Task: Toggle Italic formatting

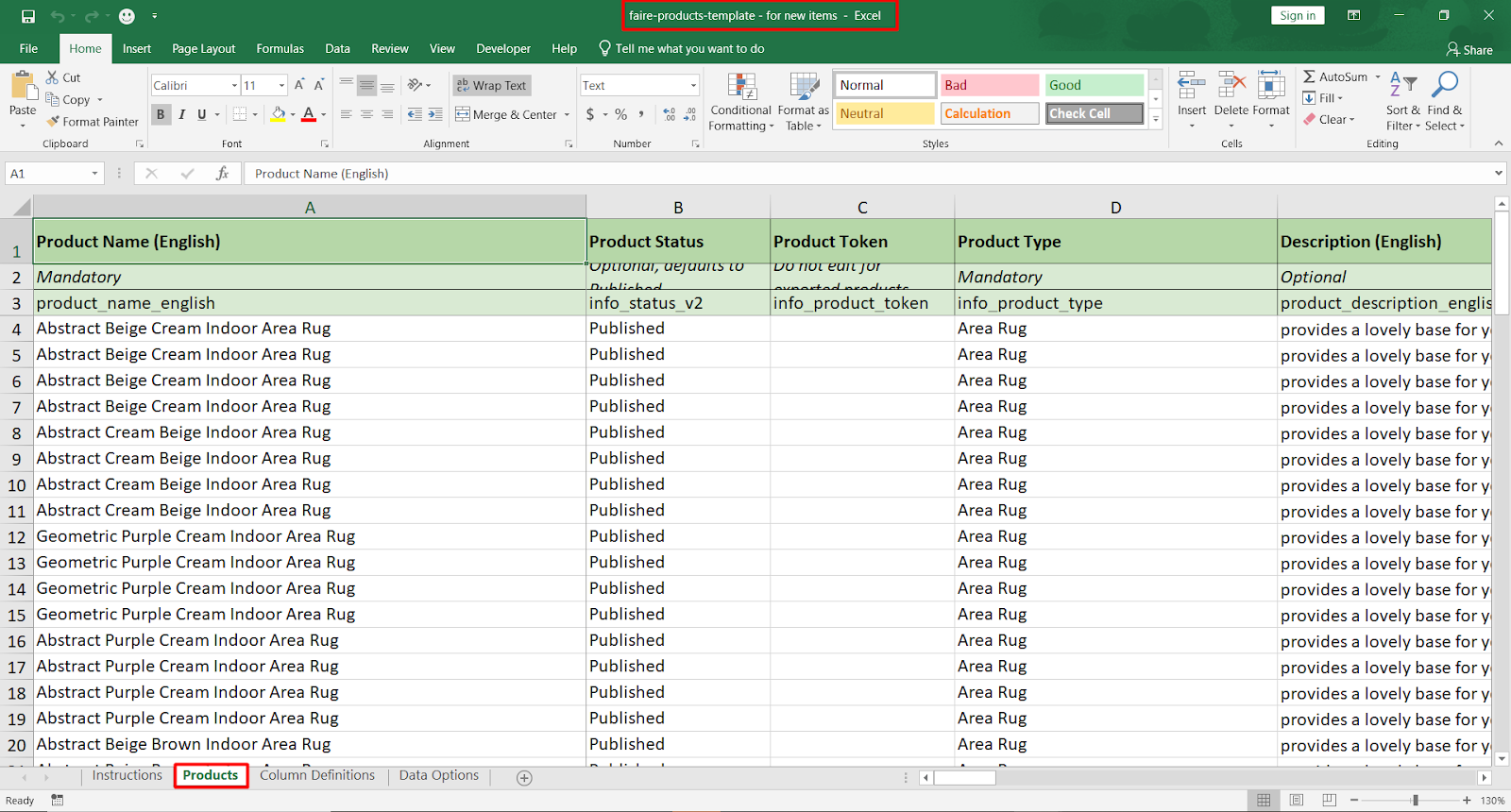Action: coord(181,114)
